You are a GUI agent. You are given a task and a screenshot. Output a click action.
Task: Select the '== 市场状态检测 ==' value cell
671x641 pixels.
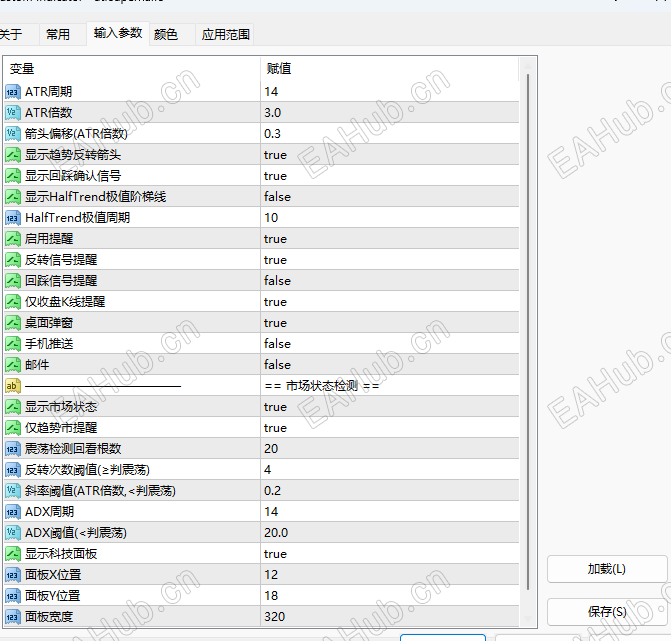389,386
